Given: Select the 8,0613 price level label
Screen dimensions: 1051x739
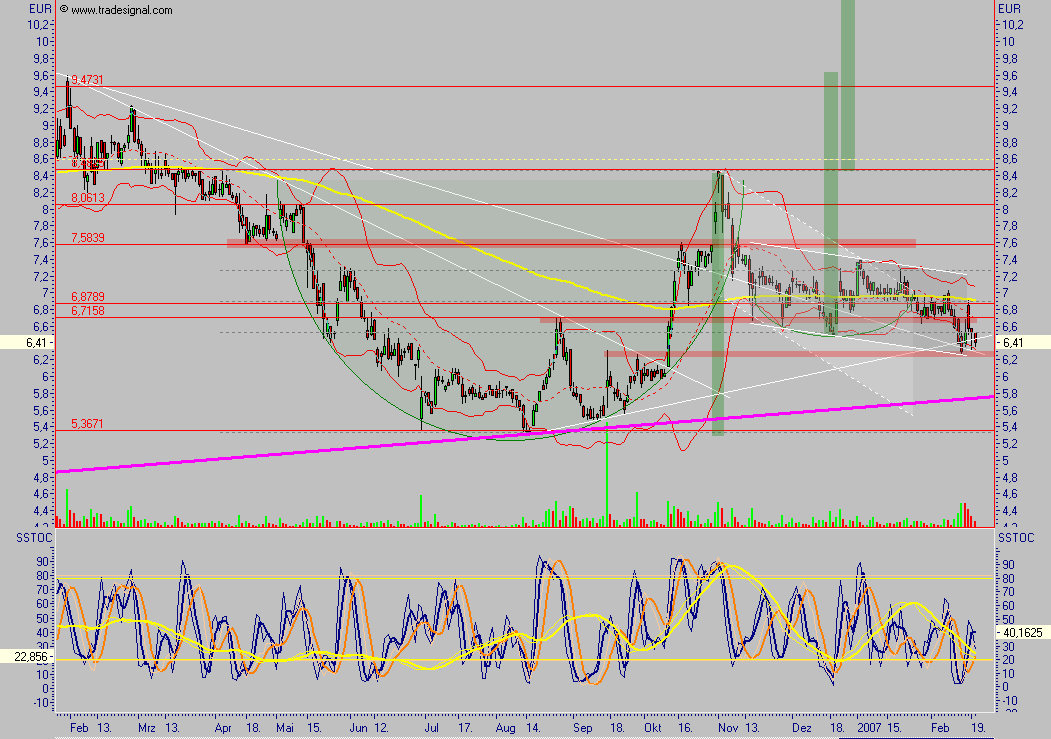Looking at the screenshot, I should click(87, 198).
